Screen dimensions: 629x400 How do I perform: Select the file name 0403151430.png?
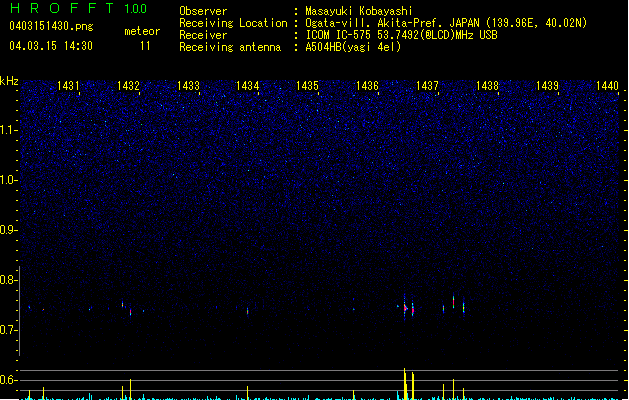51,26
